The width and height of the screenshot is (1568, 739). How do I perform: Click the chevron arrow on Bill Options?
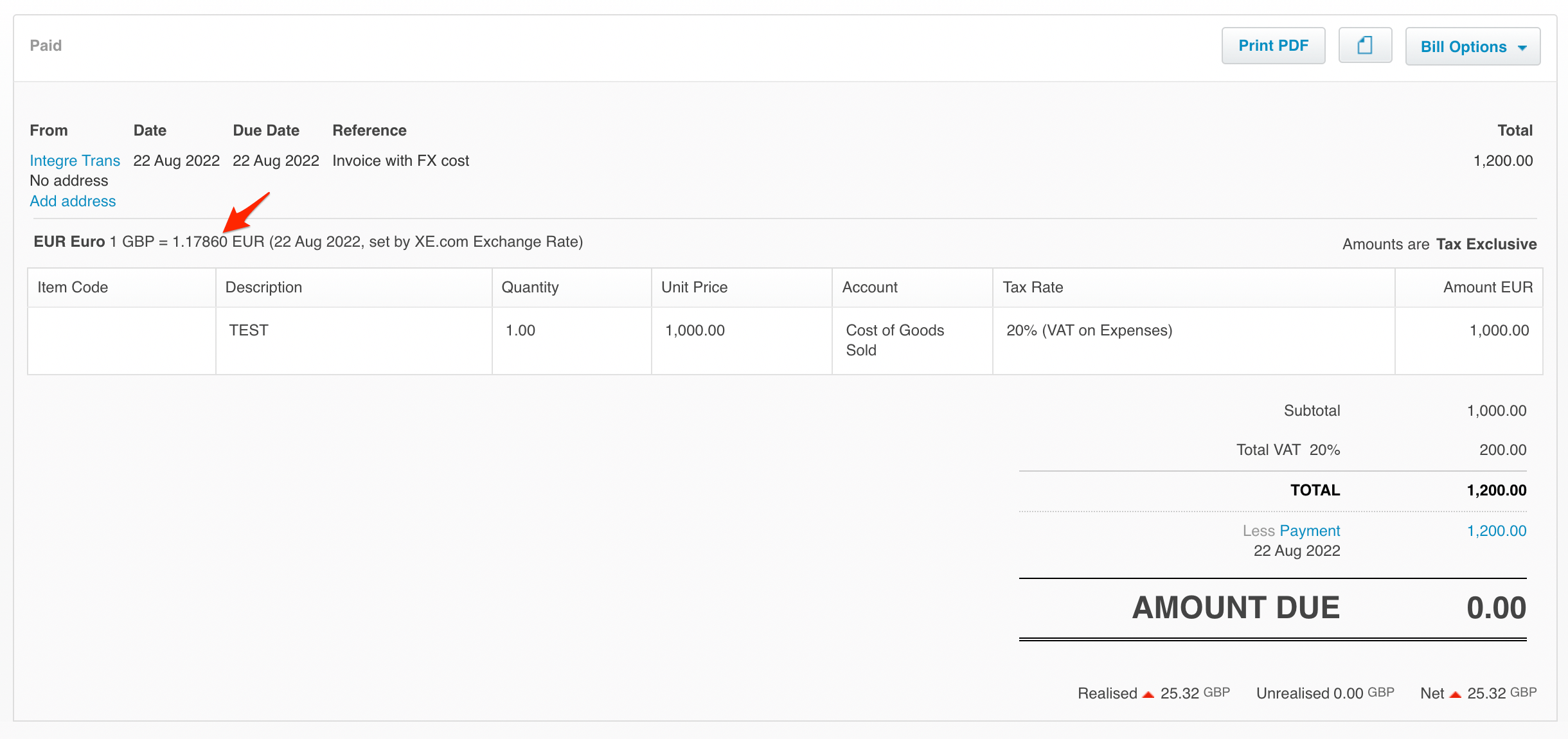point(1522,46)
